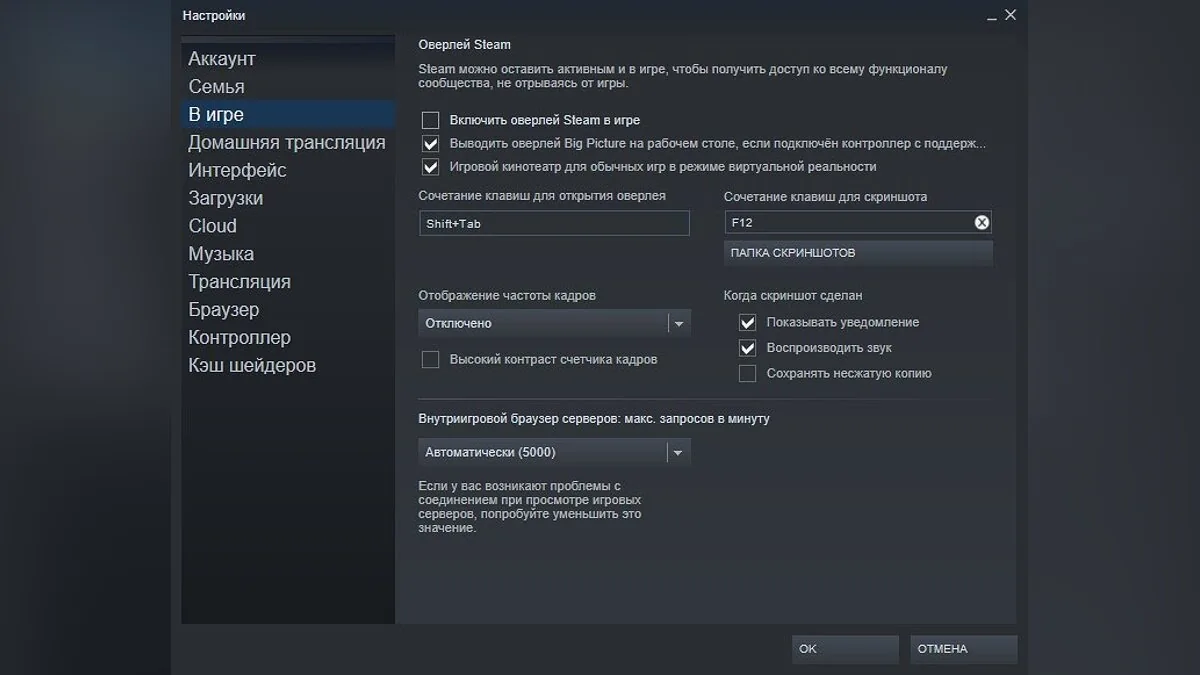Enable Сохранять несжатую копию checkbox
The image size is (1200, 675).
coord(747,374)
